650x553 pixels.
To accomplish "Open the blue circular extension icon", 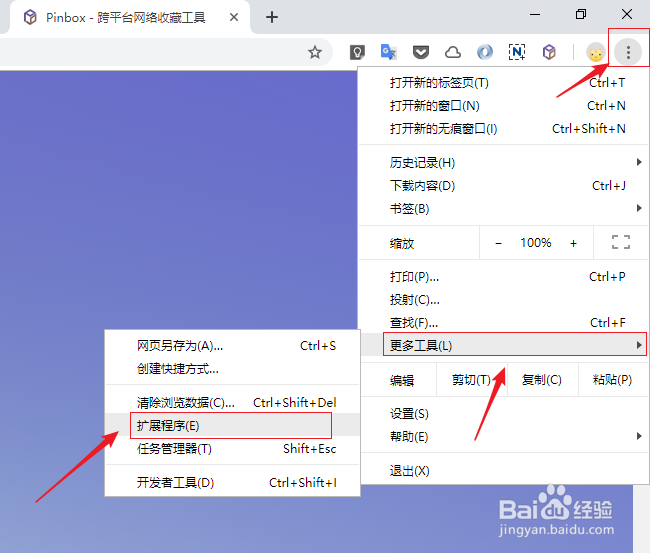I will (x=485, y=52).
